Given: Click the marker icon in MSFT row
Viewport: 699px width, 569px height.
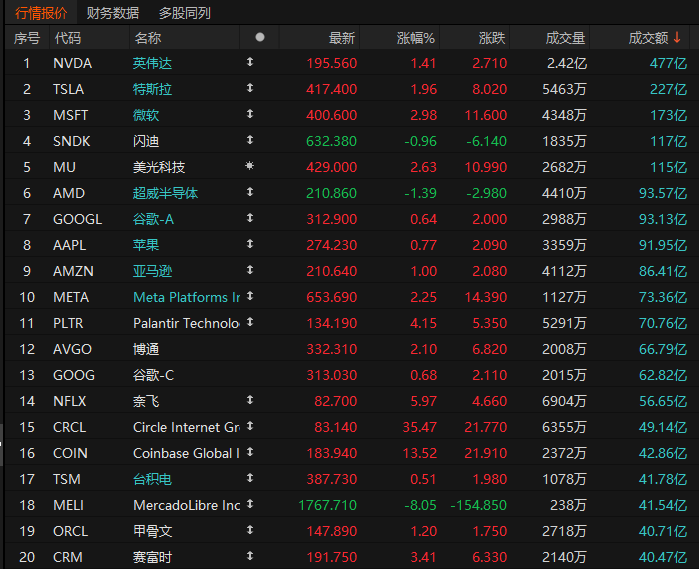Looking at the screenshot, I should [250, 114].
